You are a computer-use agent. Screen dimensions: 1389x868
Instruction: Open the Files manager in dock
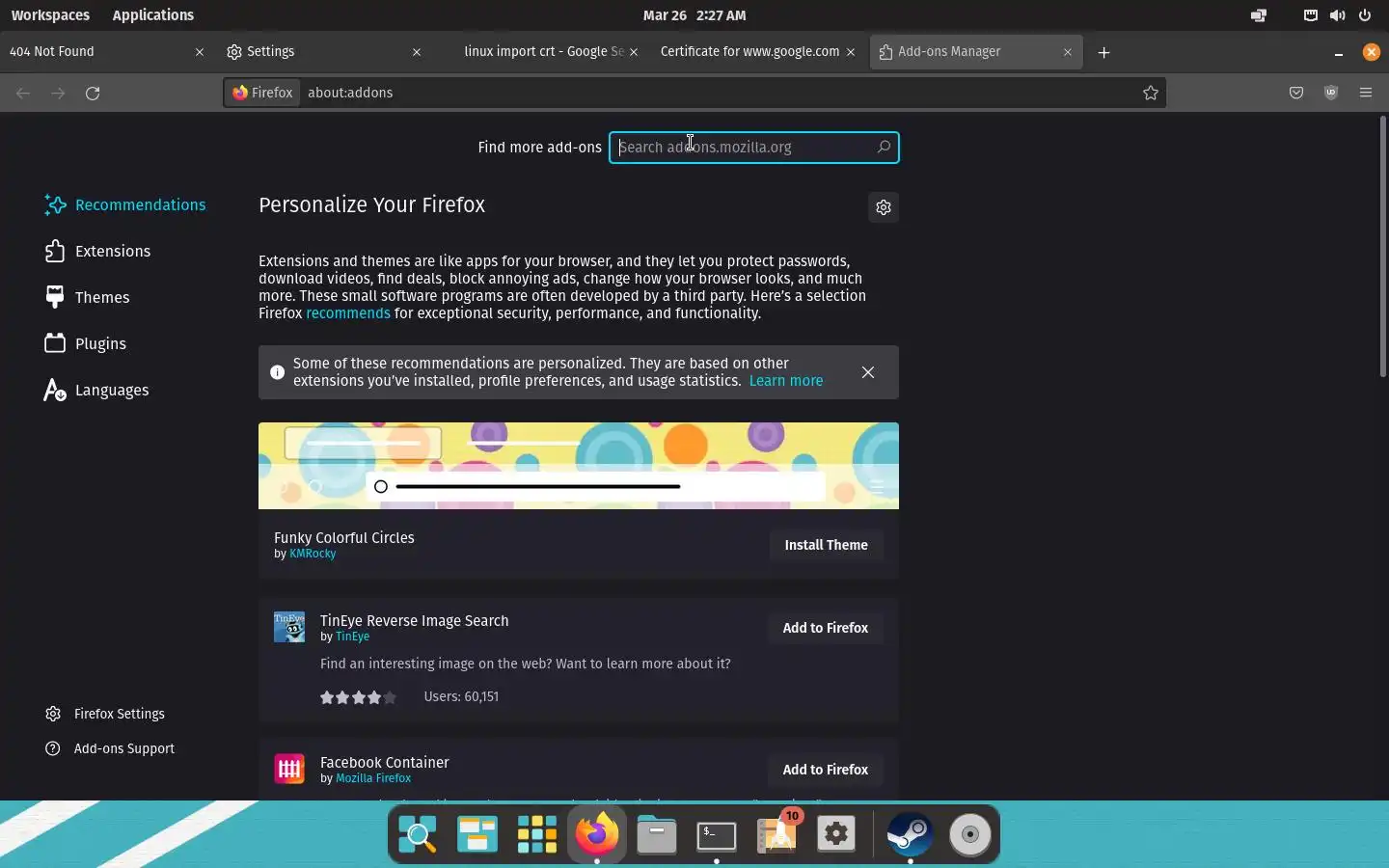657,834
